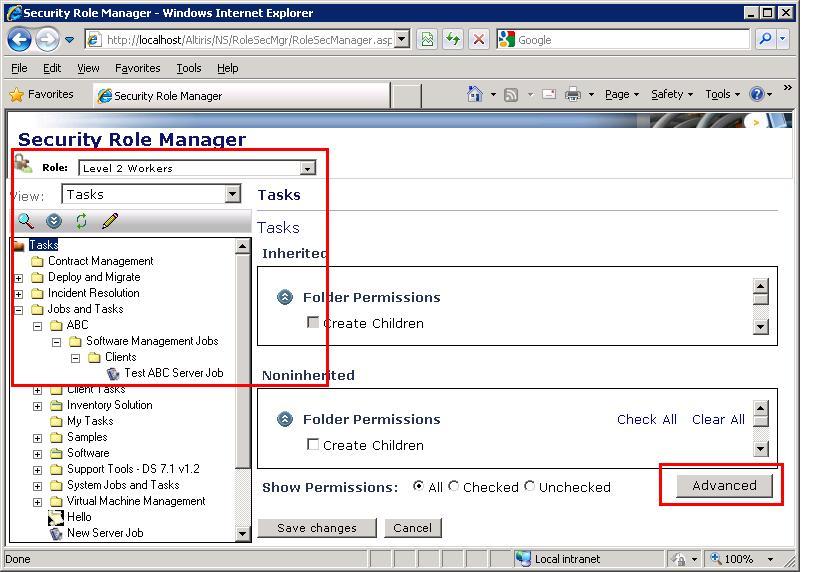The height and width of the screenshot is (572, 840).
Task: Click the Home icon in command bar
Action: click(475, 94)
